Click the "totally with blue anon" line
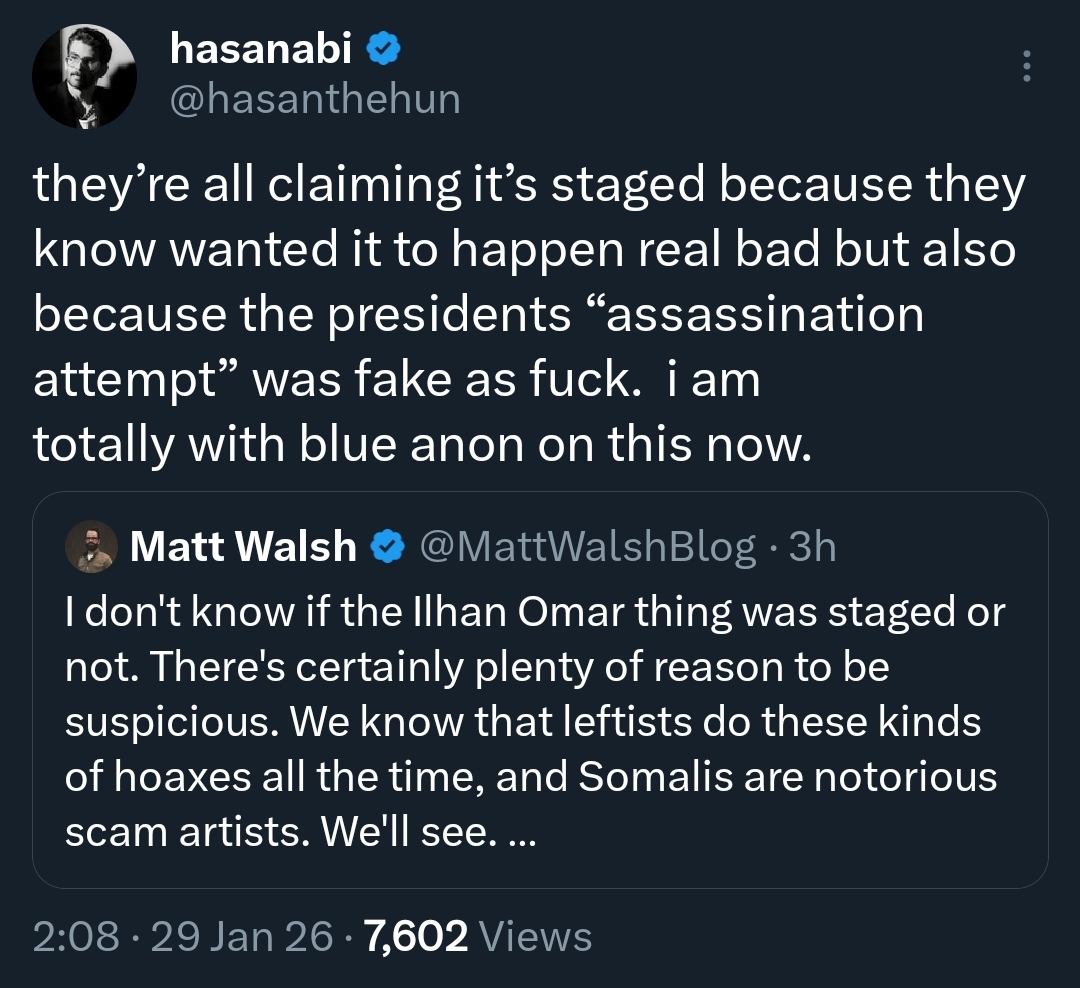1080x988 pixels. click(x=420, y=444)
